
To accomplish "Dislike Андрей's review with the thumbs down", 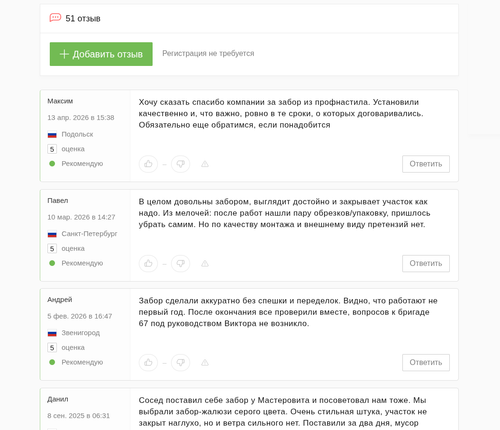I will tap(180, 363).
